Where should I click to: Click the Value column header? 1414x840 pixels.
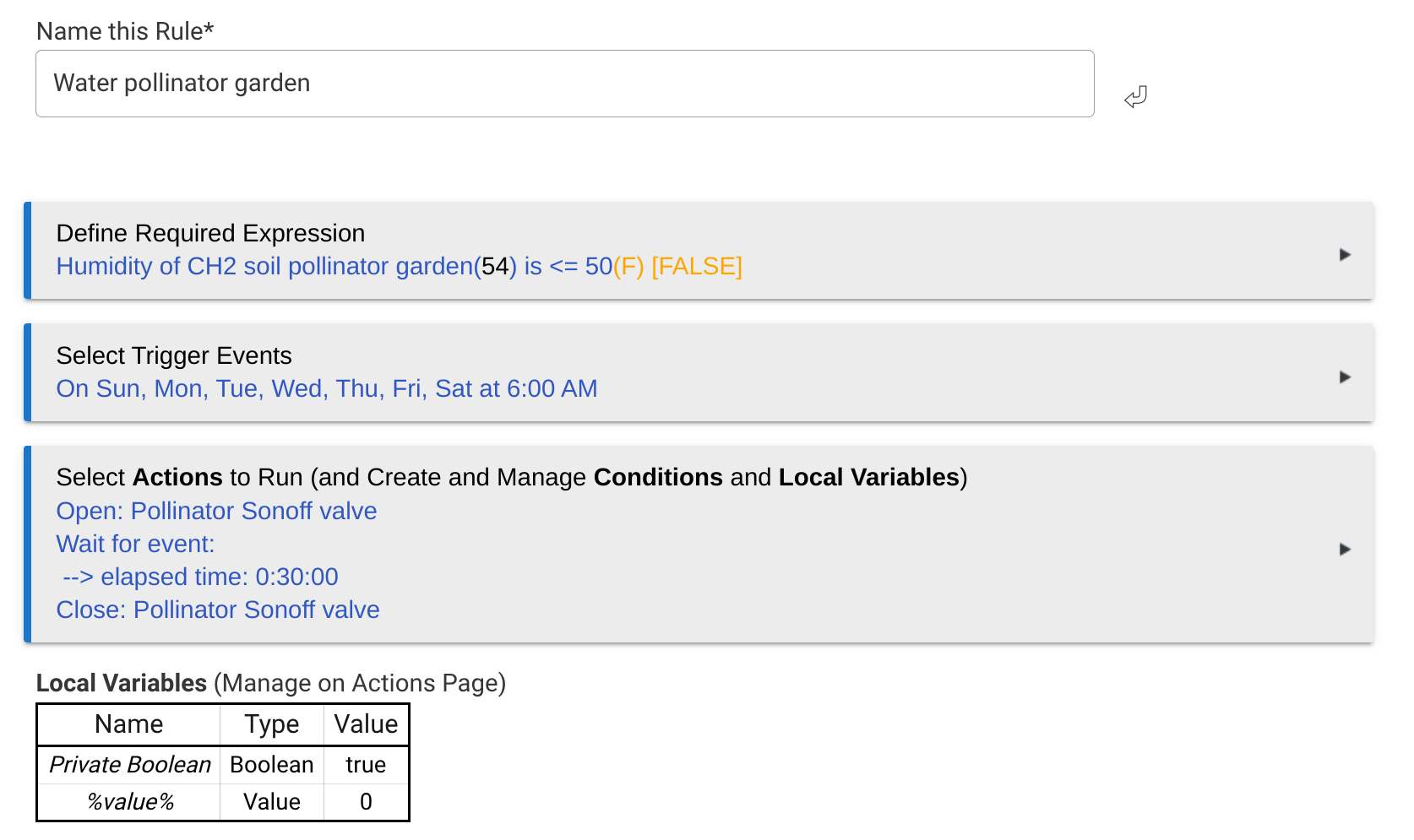[366, 724]
